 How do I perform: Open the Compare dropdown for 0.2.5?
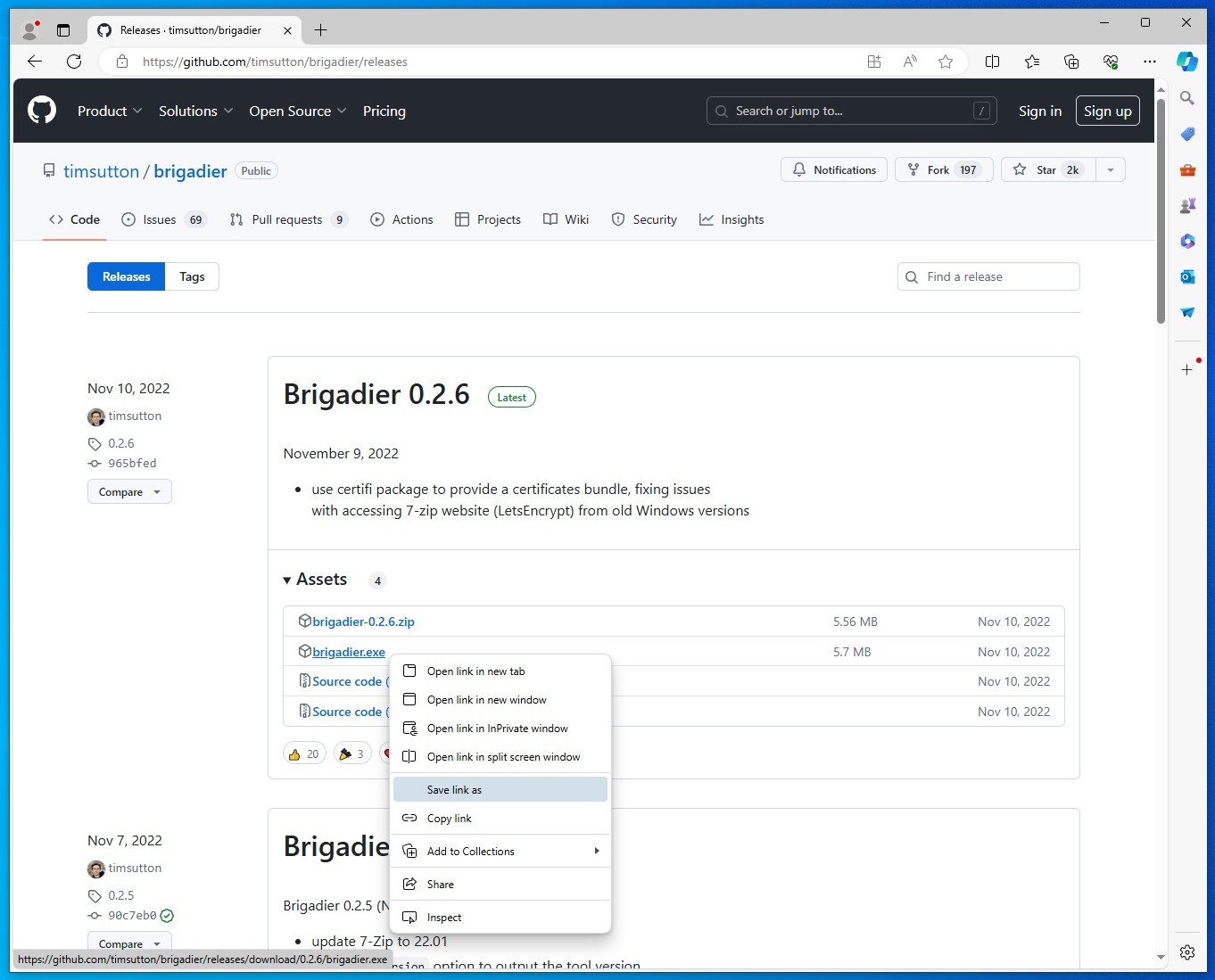[x=129, y=943]
